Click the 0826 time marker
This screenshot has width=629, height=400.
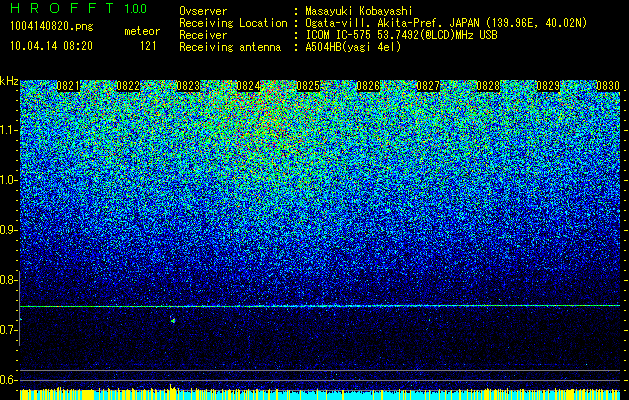coord(368,86)
